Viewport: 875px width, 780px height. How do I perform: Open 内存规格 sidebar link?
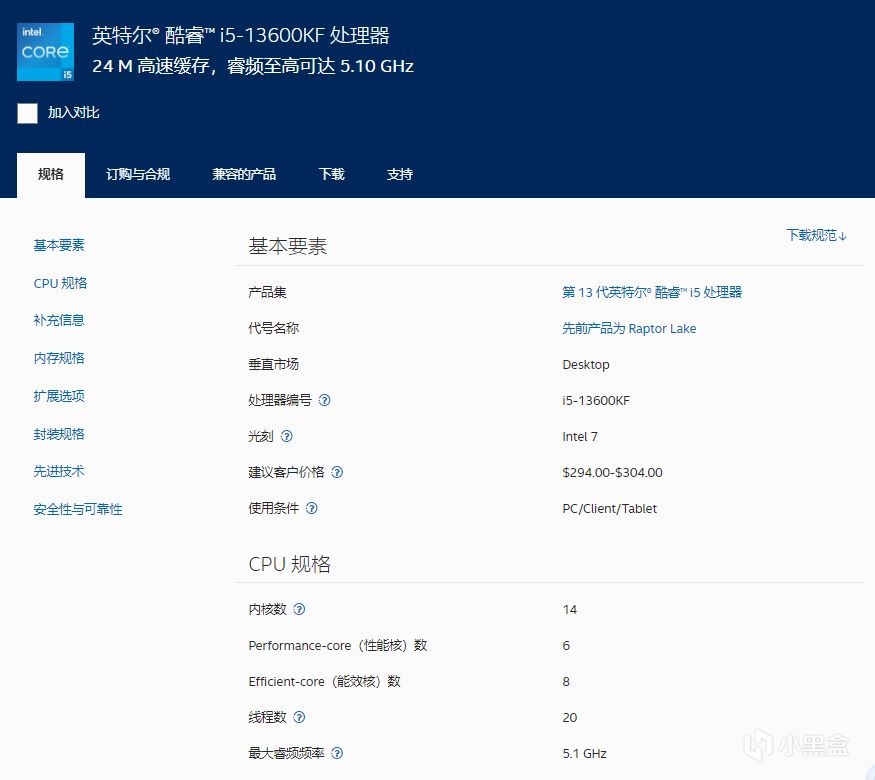[59, 358]
